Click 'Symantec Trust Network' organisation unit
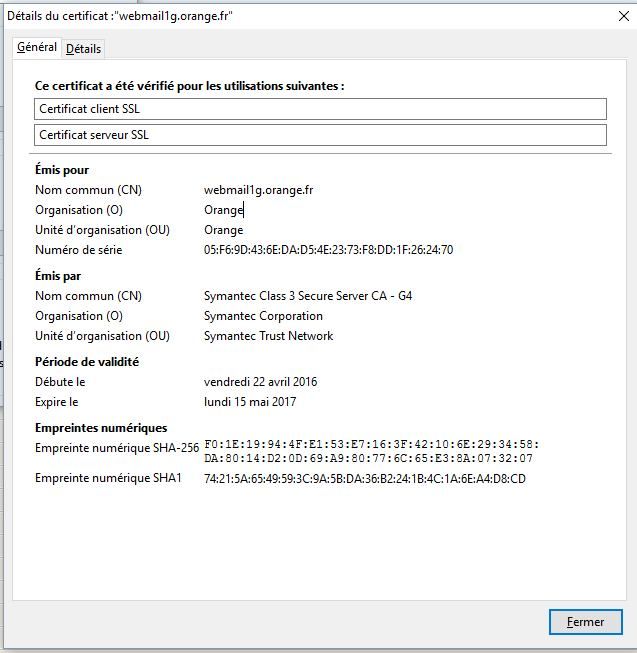The image size is (637, 653). coord(269,336)
